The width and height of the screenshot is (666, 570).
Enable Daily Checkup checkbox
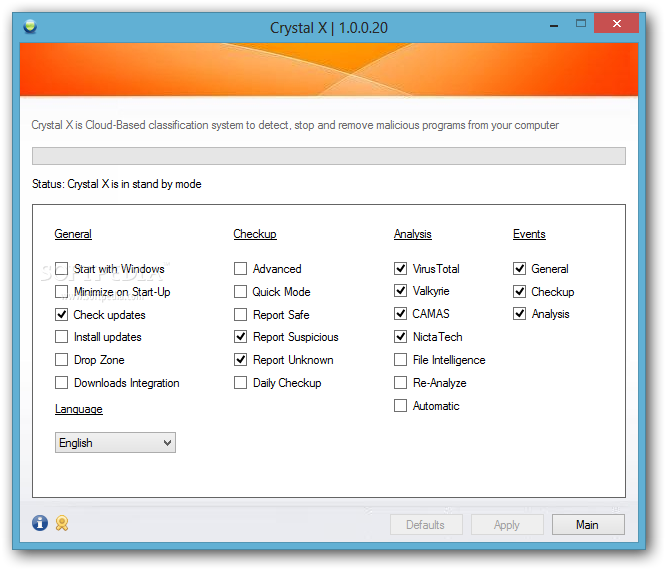click(240, 382)
